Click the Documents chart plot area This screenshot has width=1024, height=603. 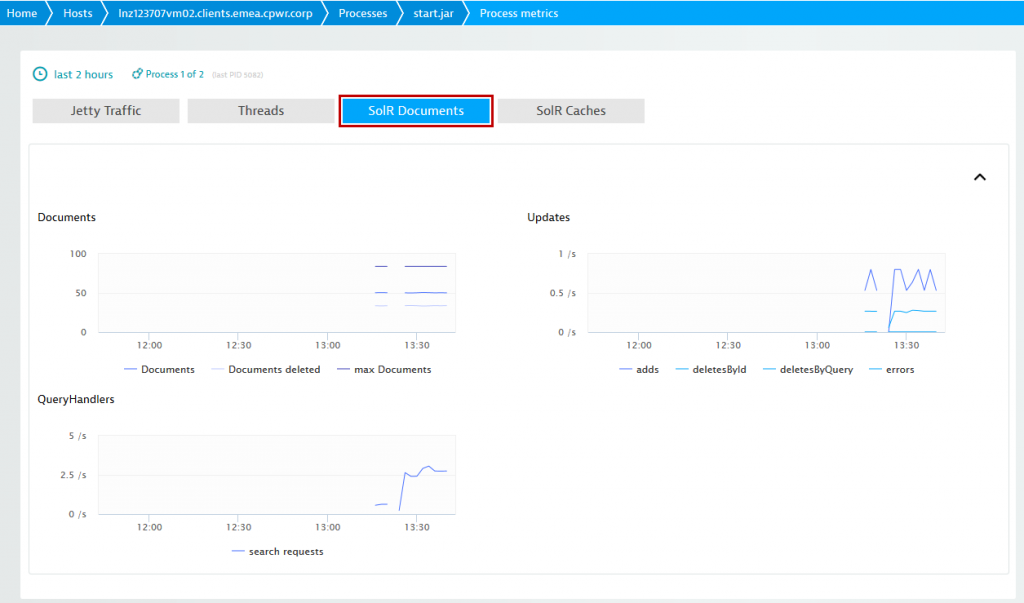click(277, 293)
